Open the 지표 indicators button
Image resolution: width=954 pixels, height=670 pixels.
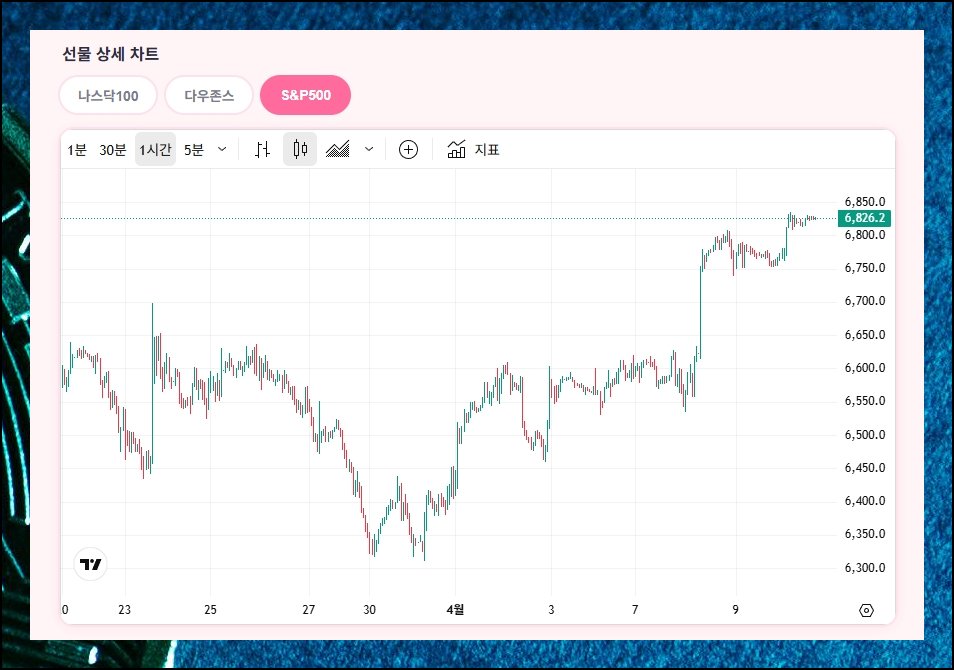473,149
